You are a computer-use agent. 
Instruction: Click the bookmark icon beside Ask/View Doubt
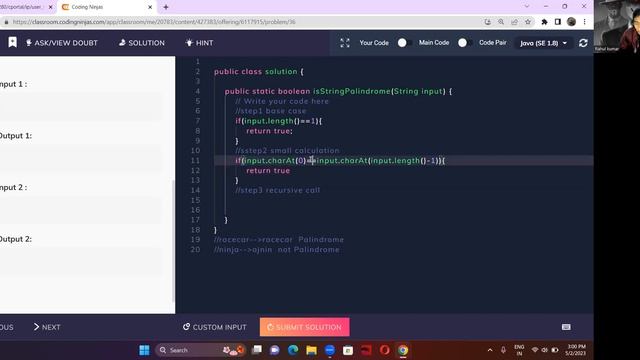click(x=13, y=42)
